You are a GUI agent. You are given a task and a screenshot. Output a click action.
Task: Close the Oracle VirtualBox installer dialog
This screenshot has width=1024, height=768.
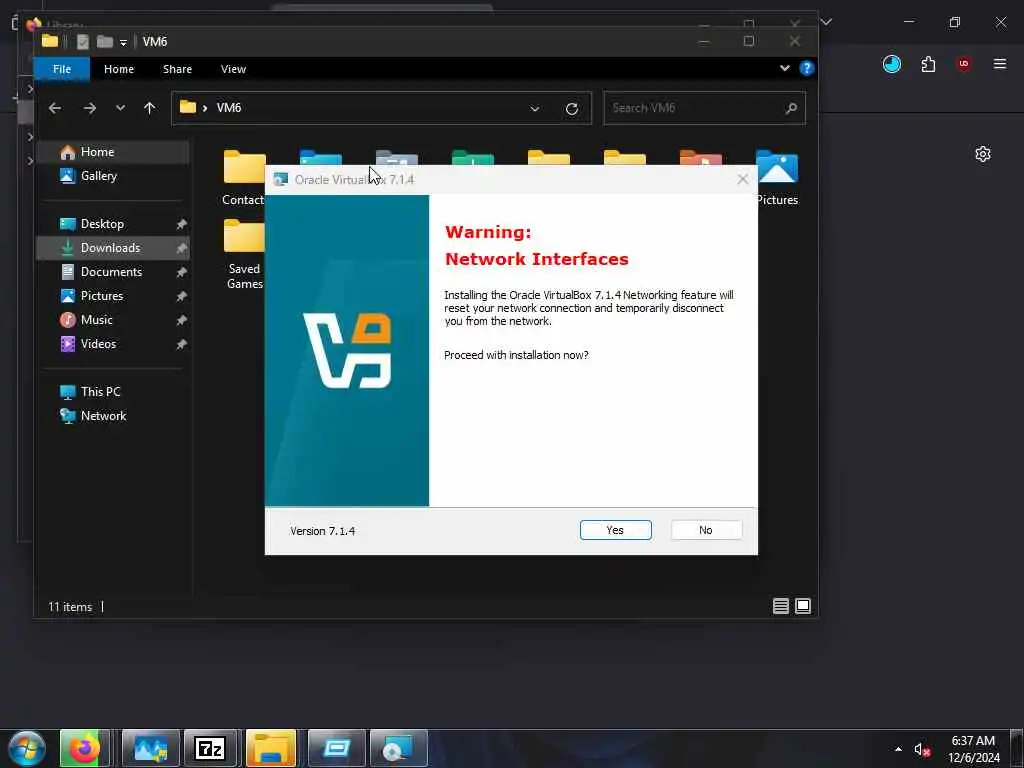click(743, 179)
